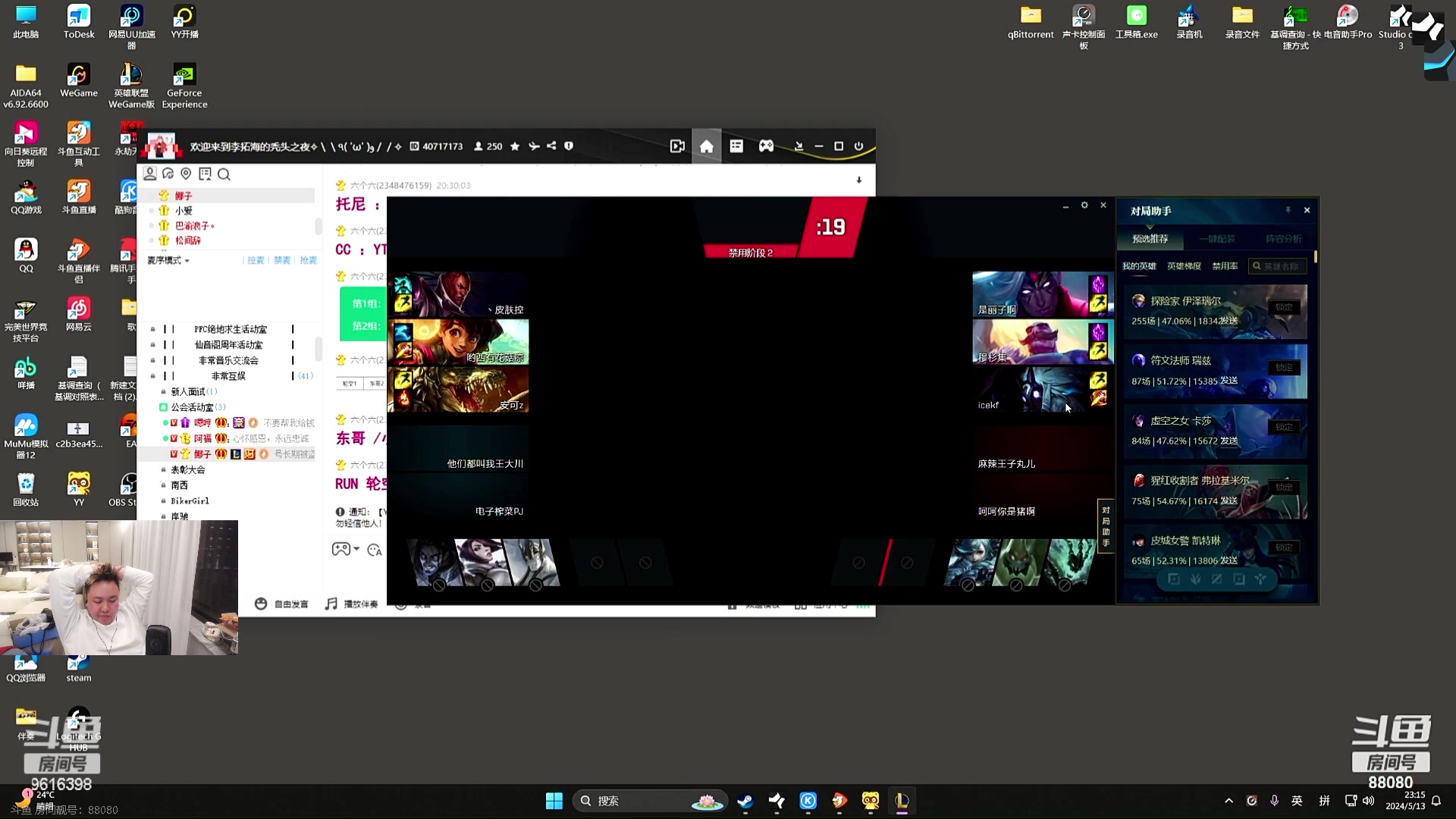Click the 发送 link for 符文法师 瑞兹
This screenshot has width=1456, height=819.
coord(1228,381)
